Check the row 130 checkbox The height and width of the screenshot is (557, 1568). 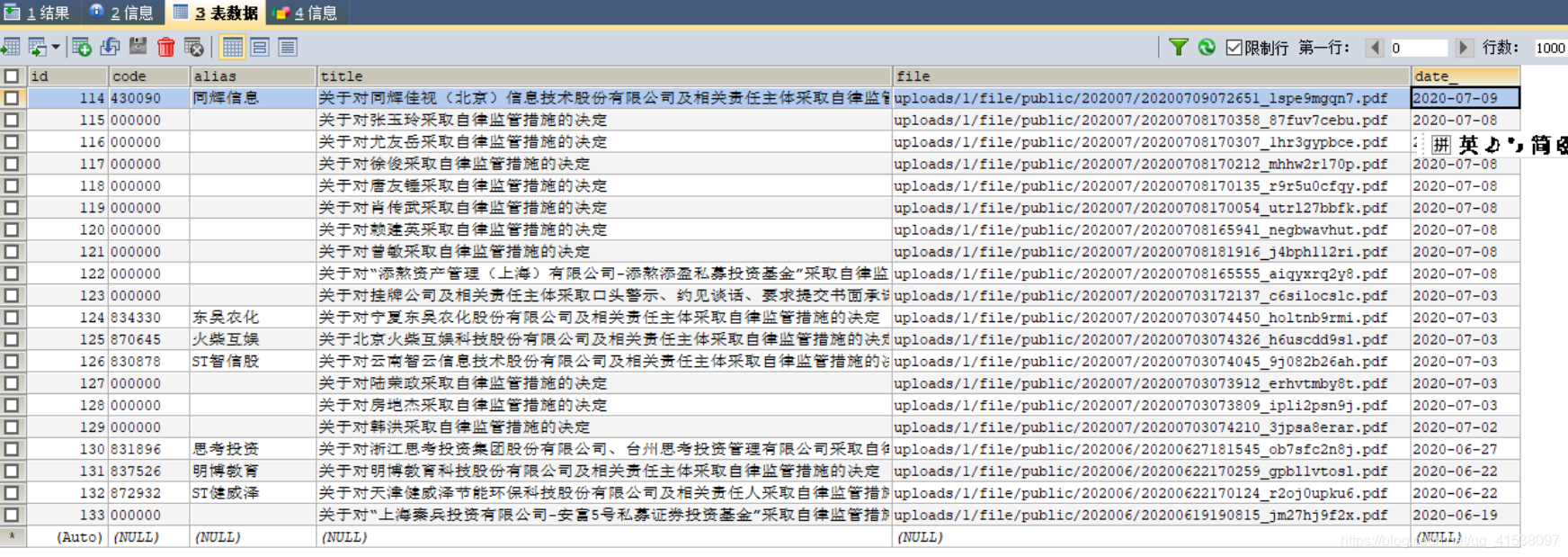click(x=12, y=449)
